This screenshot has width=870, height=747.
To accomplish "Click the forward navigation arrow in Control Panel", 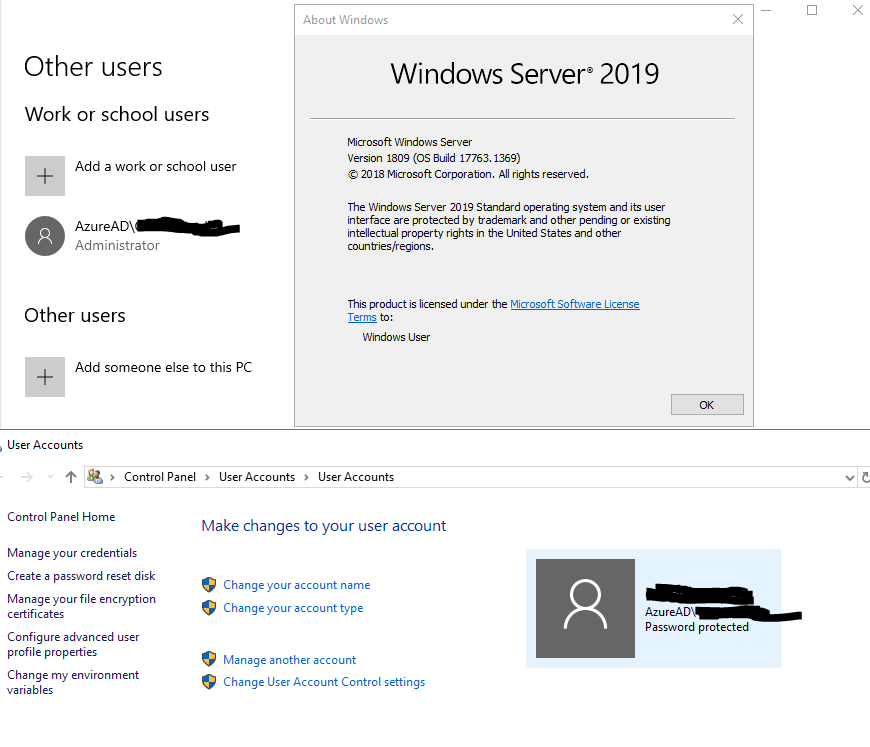I will (27, 477).
